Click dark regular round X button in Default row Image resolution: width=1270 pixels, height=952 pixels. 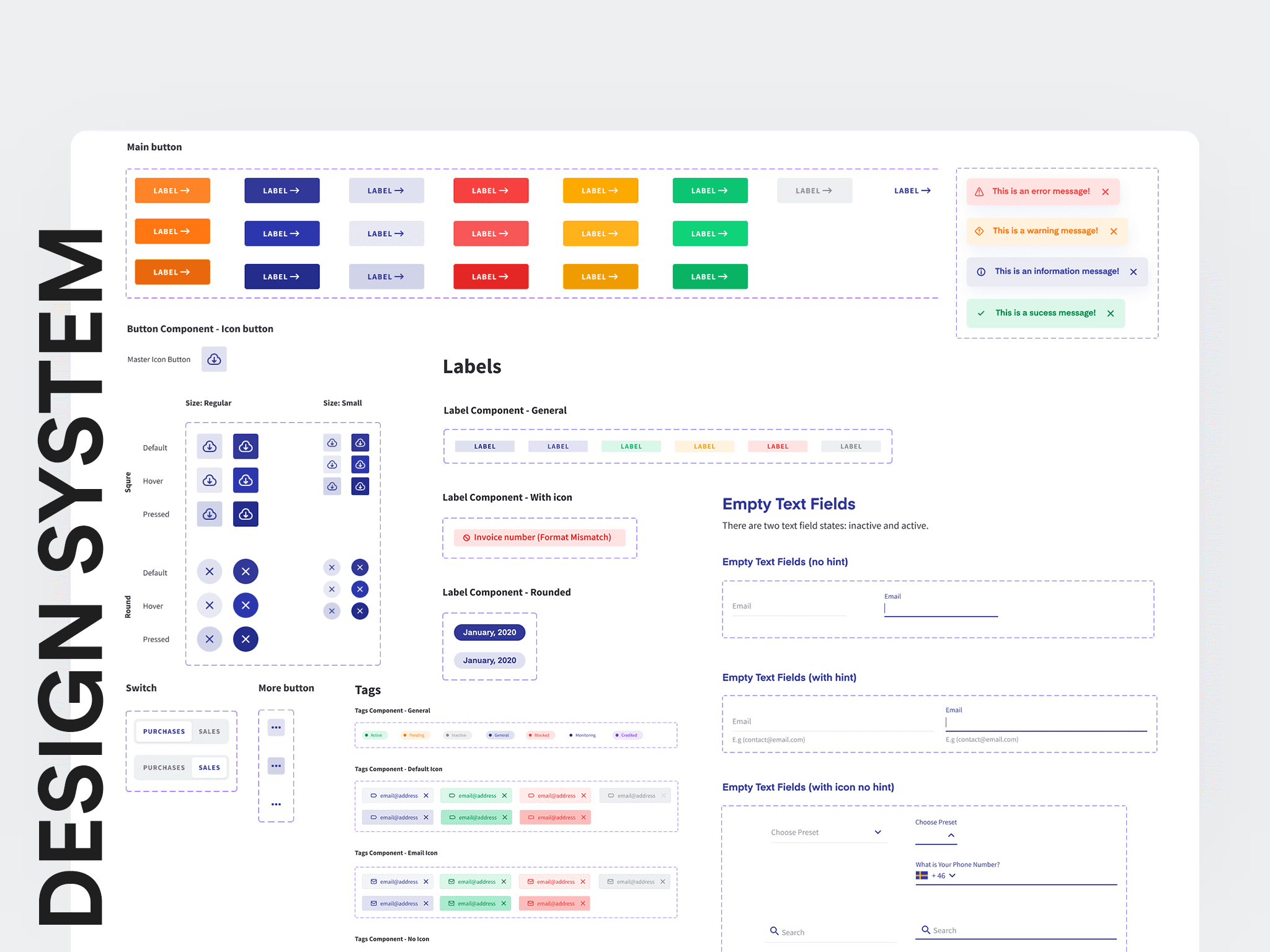tap(246, 571)
